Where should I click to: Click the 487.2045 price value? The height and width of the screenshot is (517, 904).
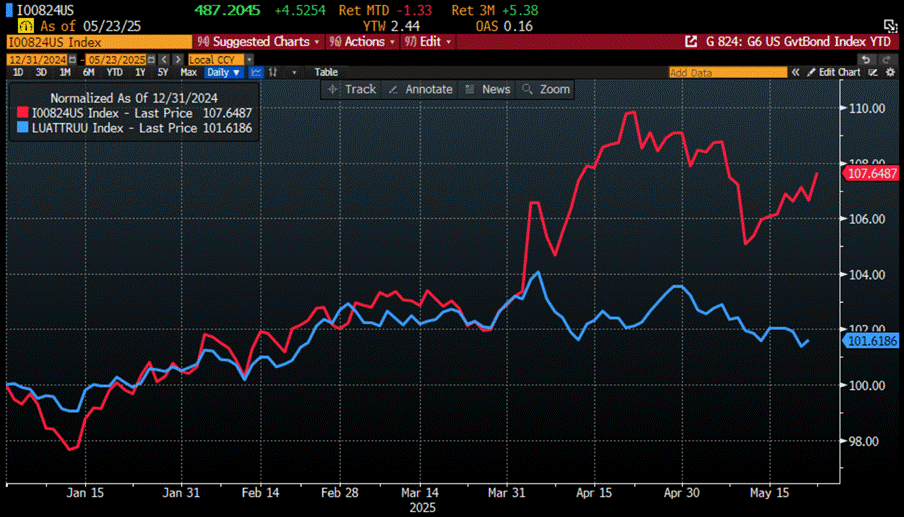pyautogui.click(x=227, y=10)
